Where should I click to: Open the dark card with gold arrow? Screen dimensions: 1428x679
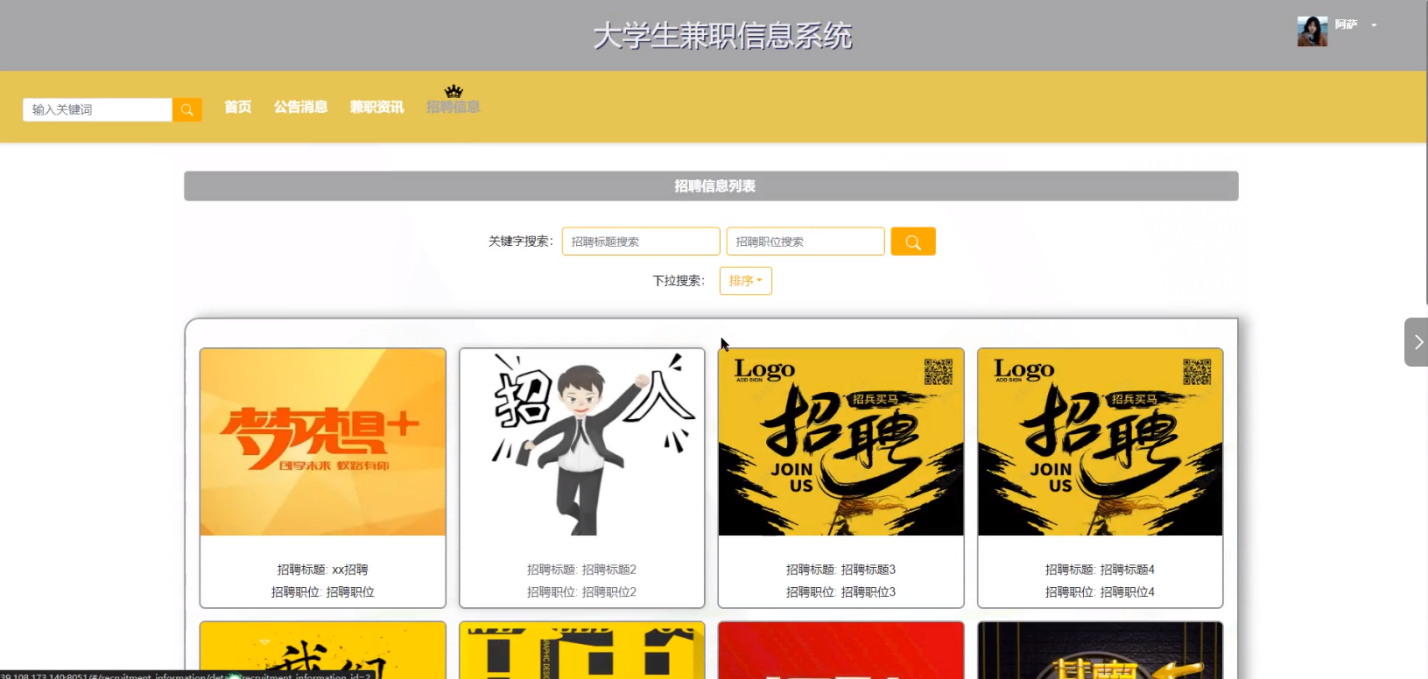coord(1100,650)
